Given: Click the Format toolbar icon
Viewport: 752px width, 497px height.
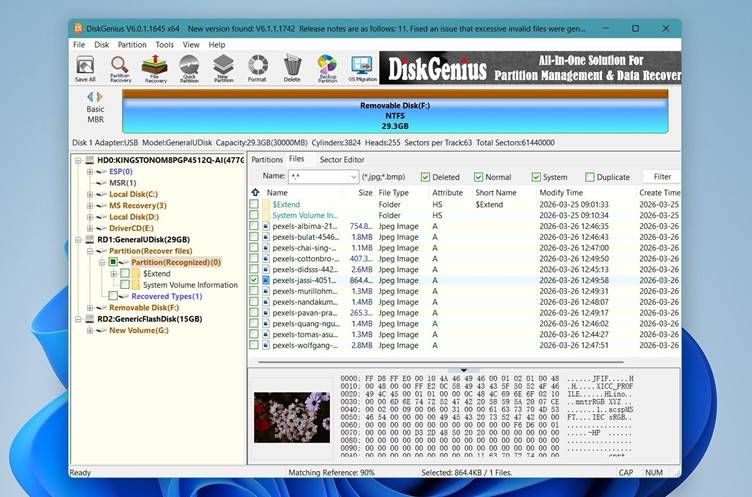Looking at the screenshot, I should (258, 68).
